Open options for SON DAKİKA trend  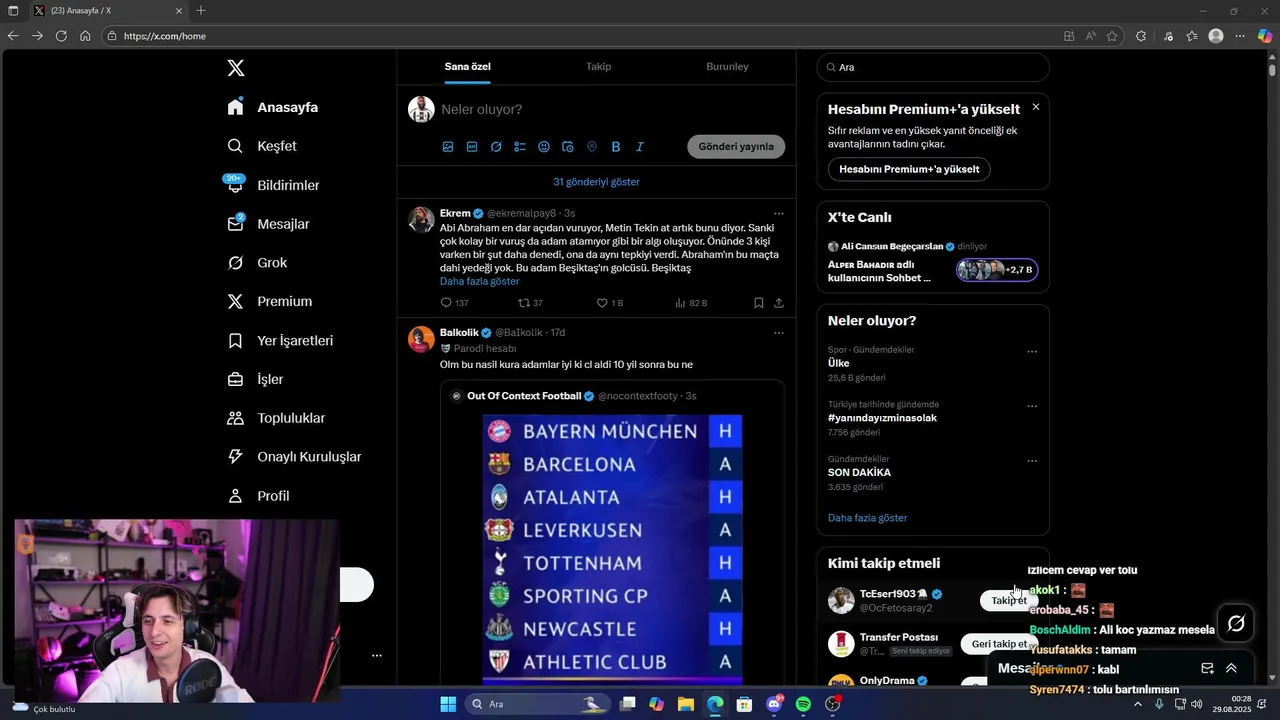pyautogui.click(x=1032, y=461)
